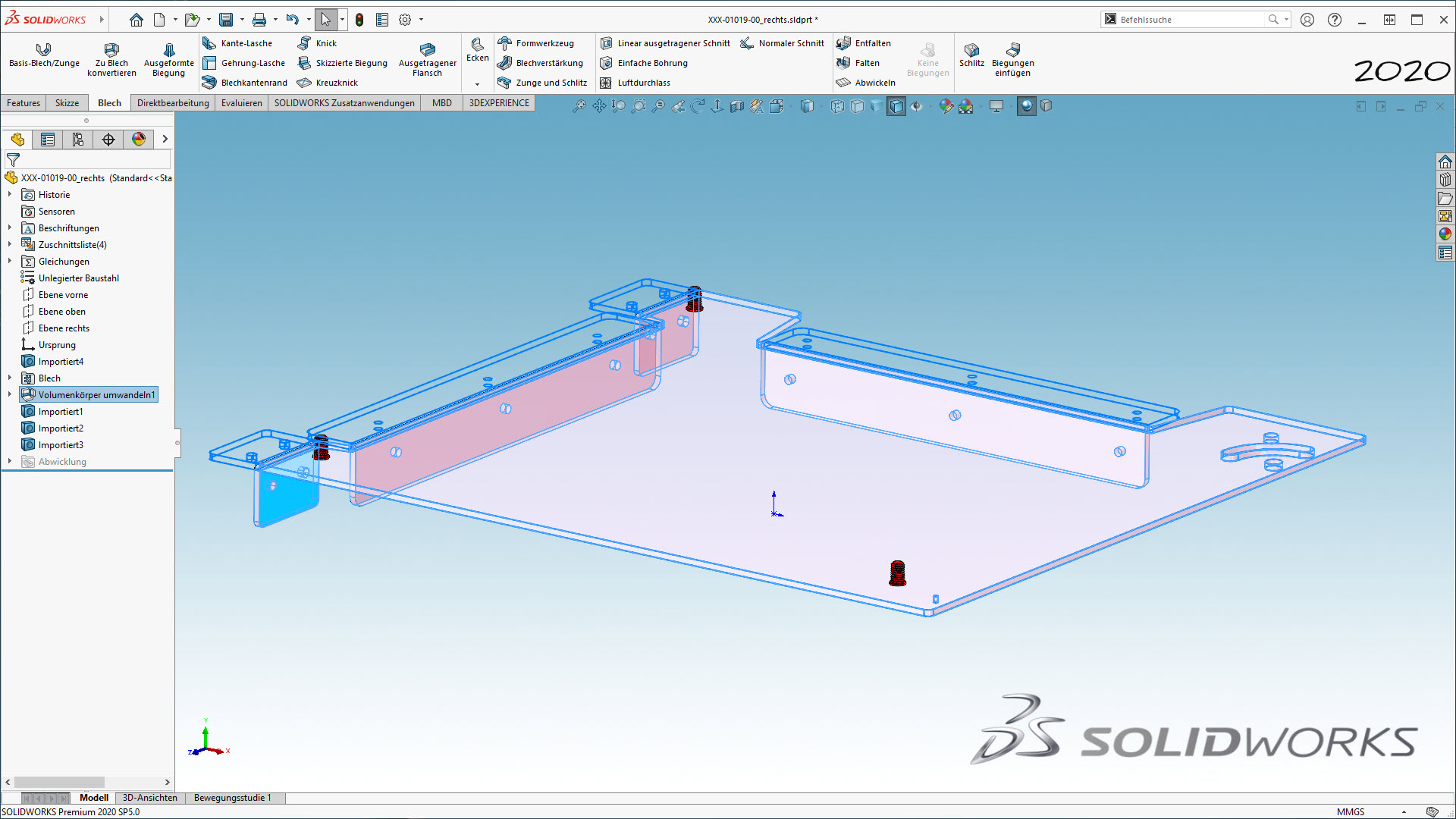The image size is (1456, 819).
Task: Open the Evaluieren tab
Action: (242, 103)
